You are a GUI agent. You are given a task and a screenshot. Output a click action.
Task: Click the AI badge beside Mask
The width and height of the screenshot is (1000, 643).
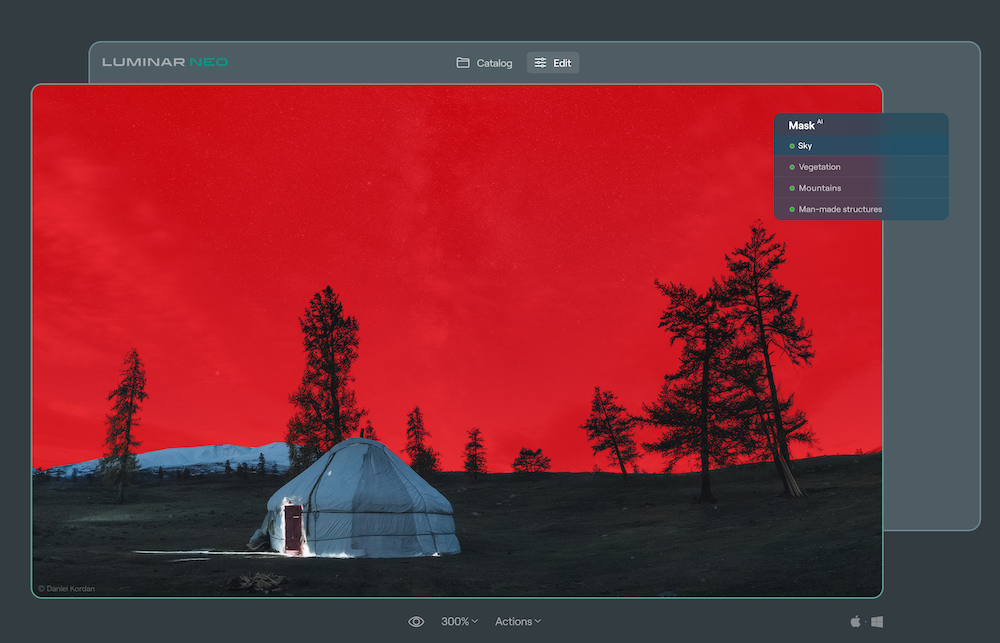[820, 121]
